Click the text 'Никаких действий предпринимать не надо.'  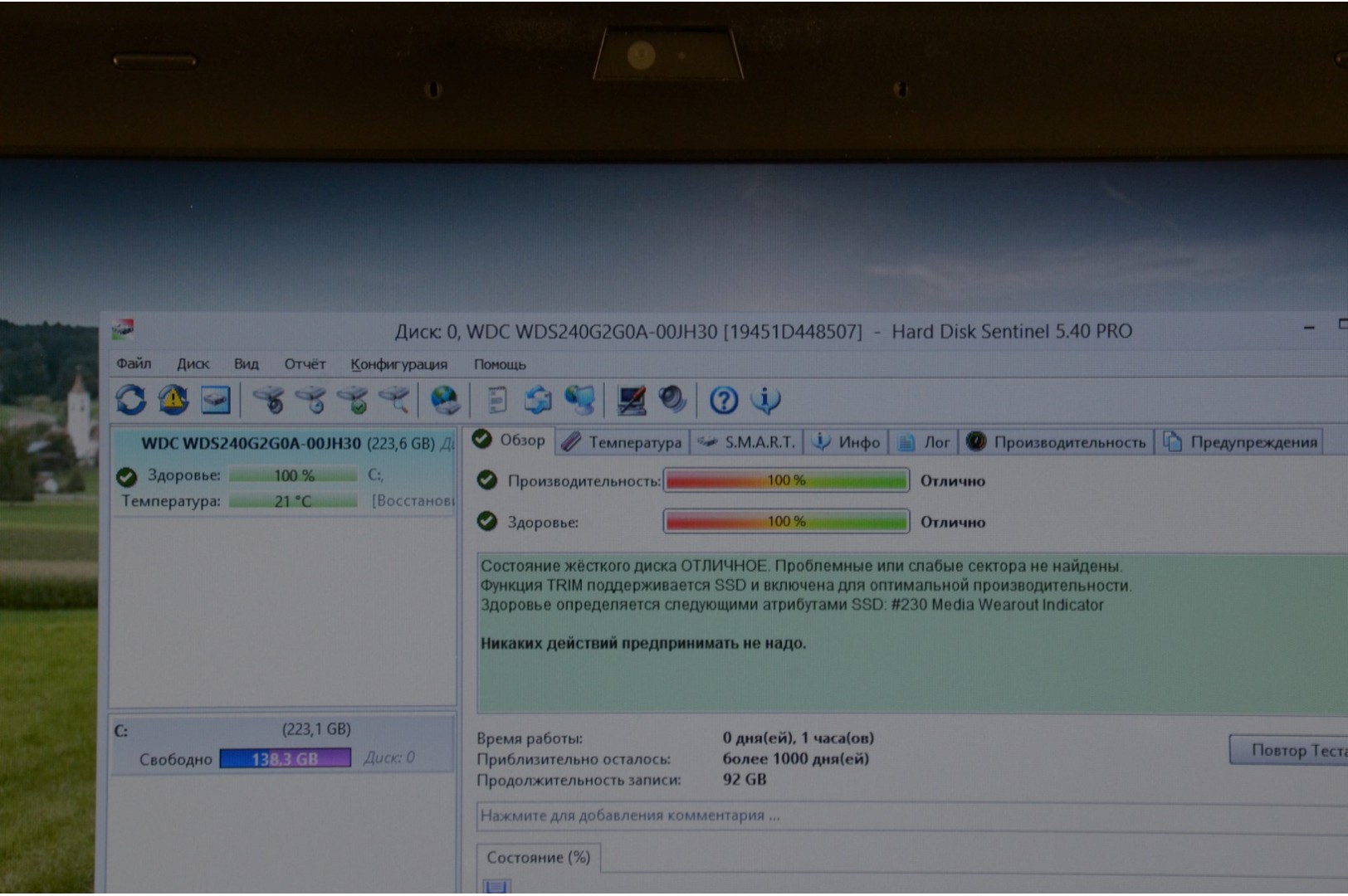point(643,643)
